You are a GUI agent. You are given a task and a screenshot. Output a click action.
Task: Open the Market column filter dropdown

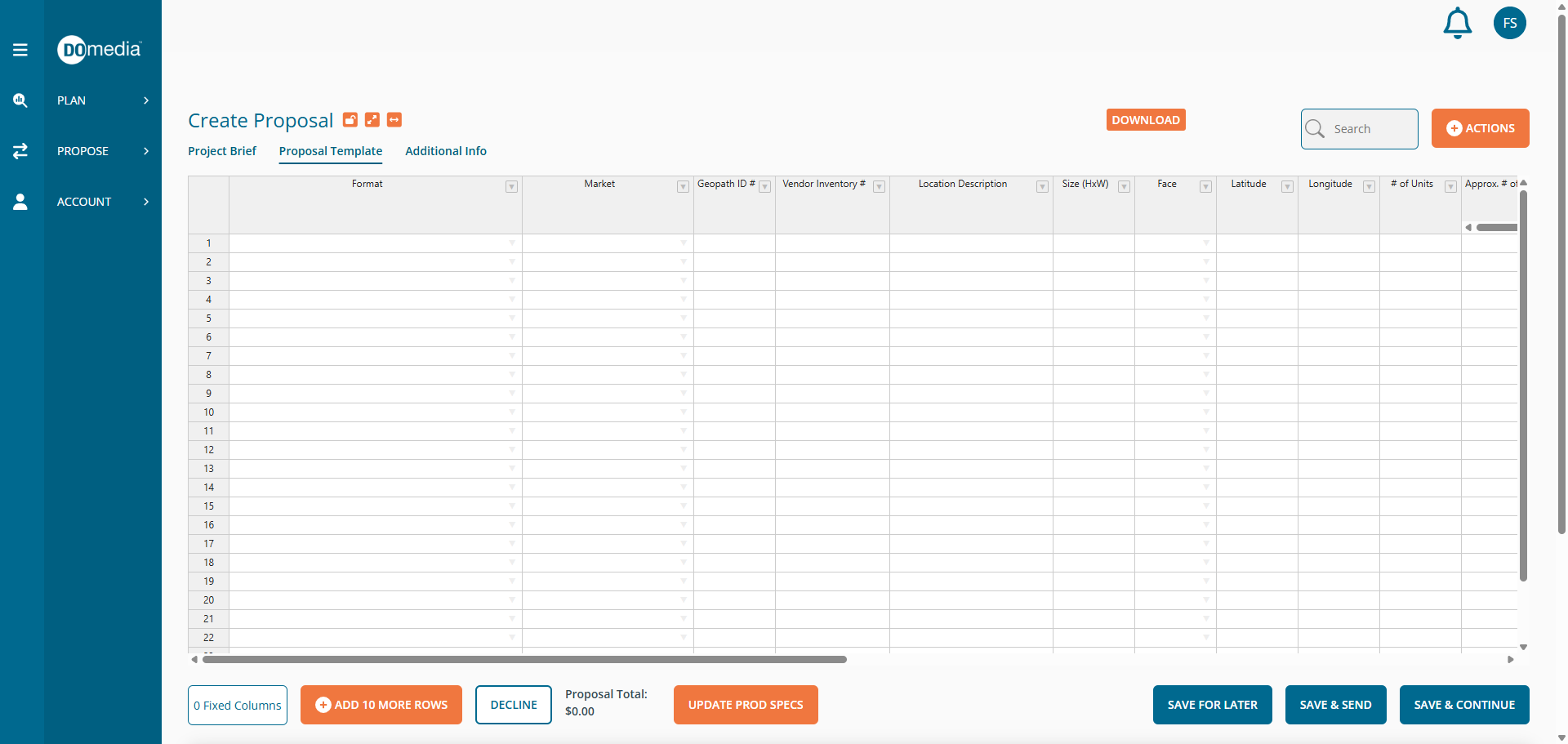pos(683,187)
